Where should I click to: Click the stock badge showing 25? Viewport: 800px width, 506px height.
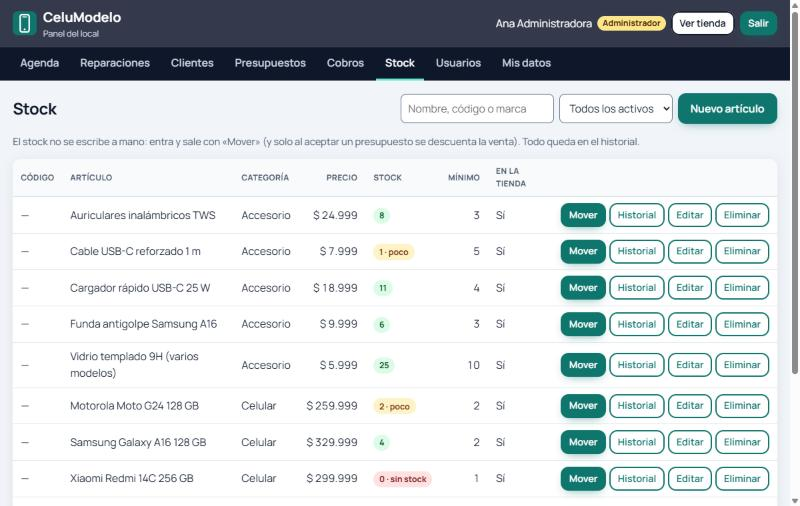[x=384, y=365]
